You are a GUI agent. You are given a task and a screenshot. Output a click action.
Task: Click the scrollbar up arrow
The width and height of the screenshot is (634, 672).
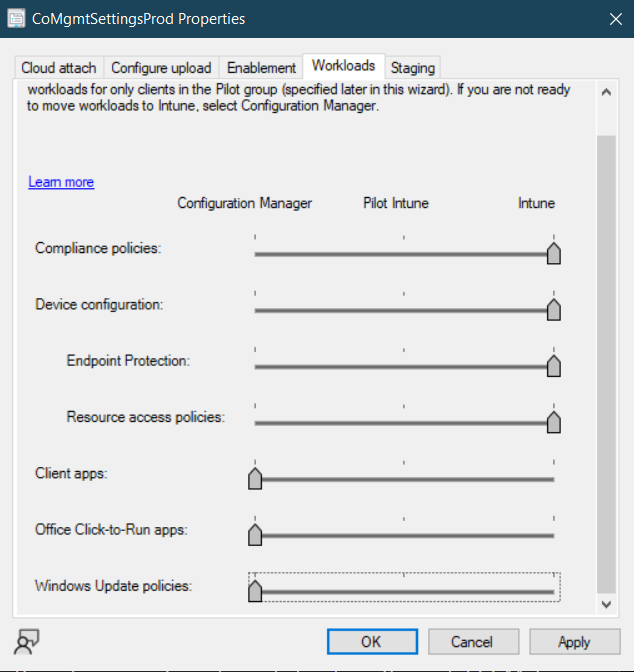[x=606, y=92]
